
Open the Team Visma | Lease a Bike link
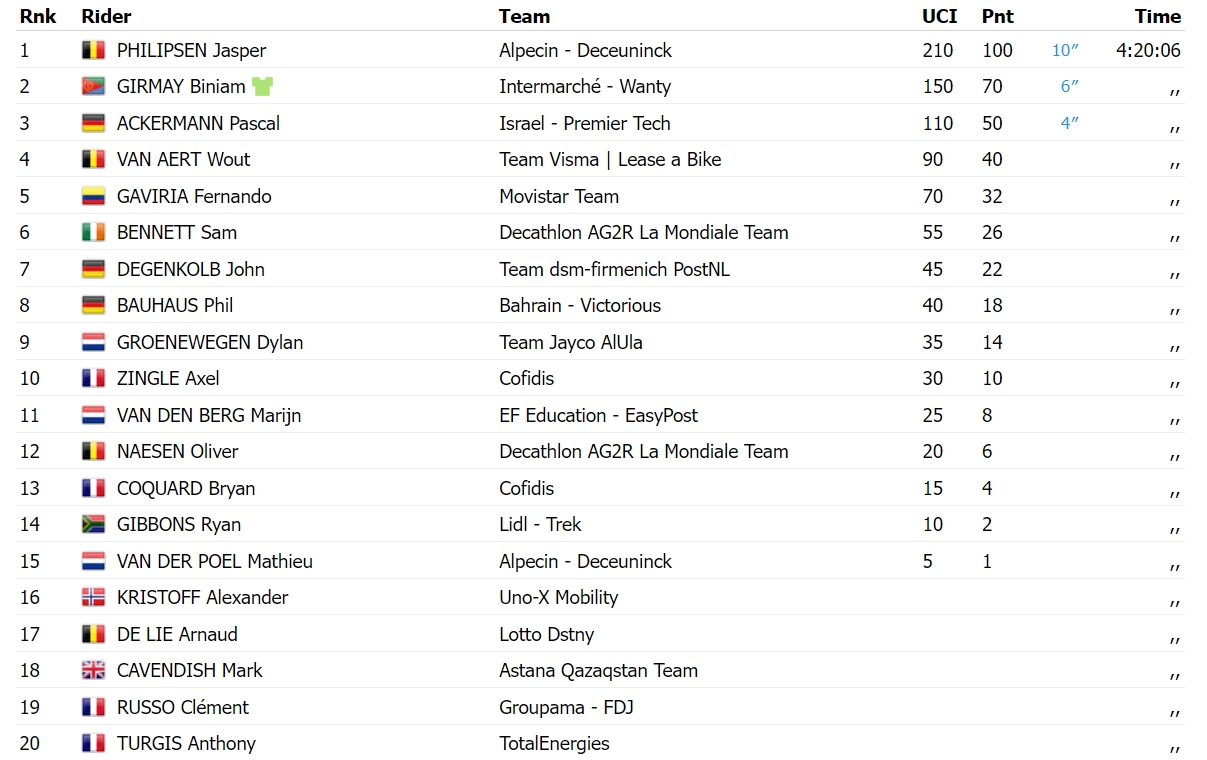(610, 160)
